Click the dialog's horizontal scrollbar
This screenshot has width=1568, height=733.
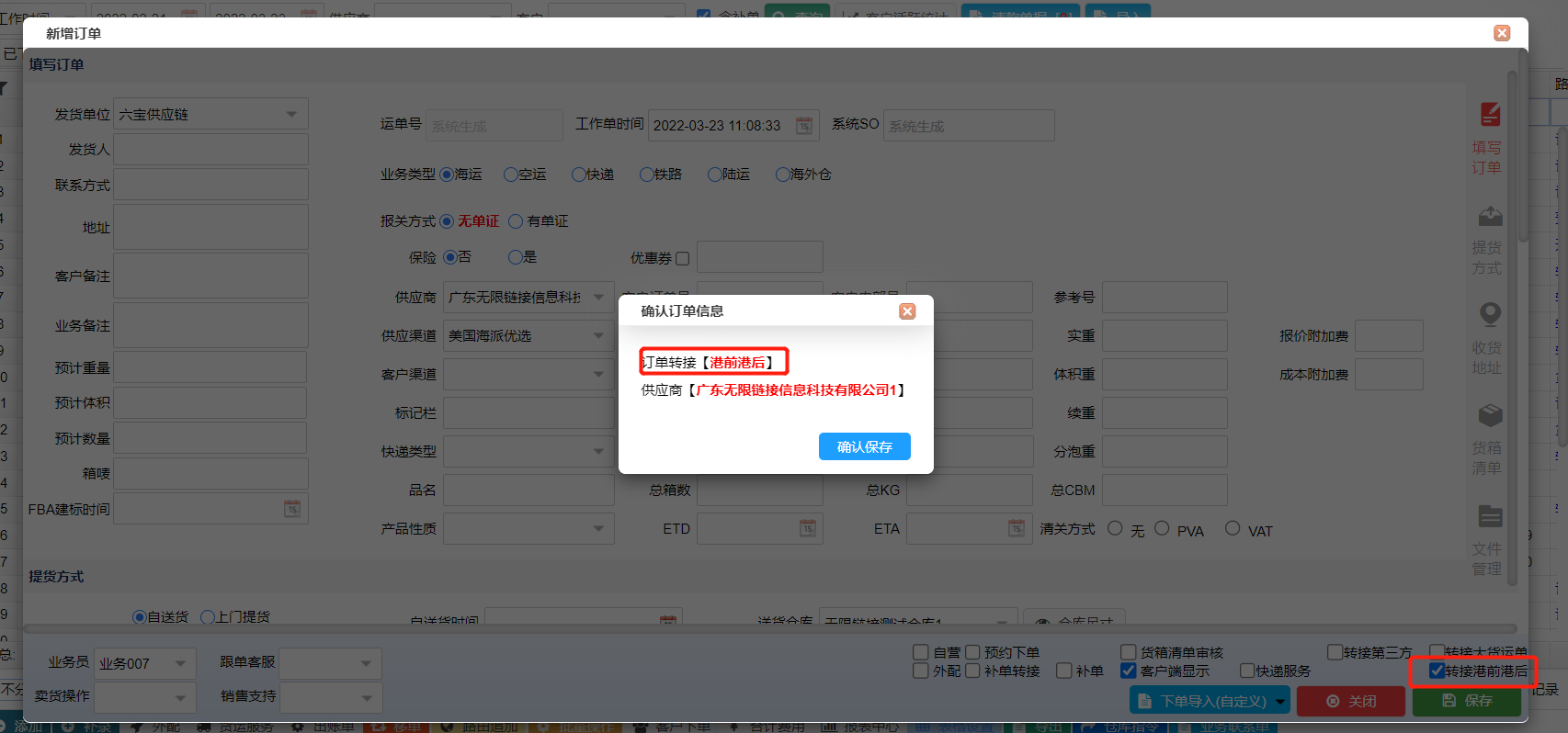(x=770, y=629)
